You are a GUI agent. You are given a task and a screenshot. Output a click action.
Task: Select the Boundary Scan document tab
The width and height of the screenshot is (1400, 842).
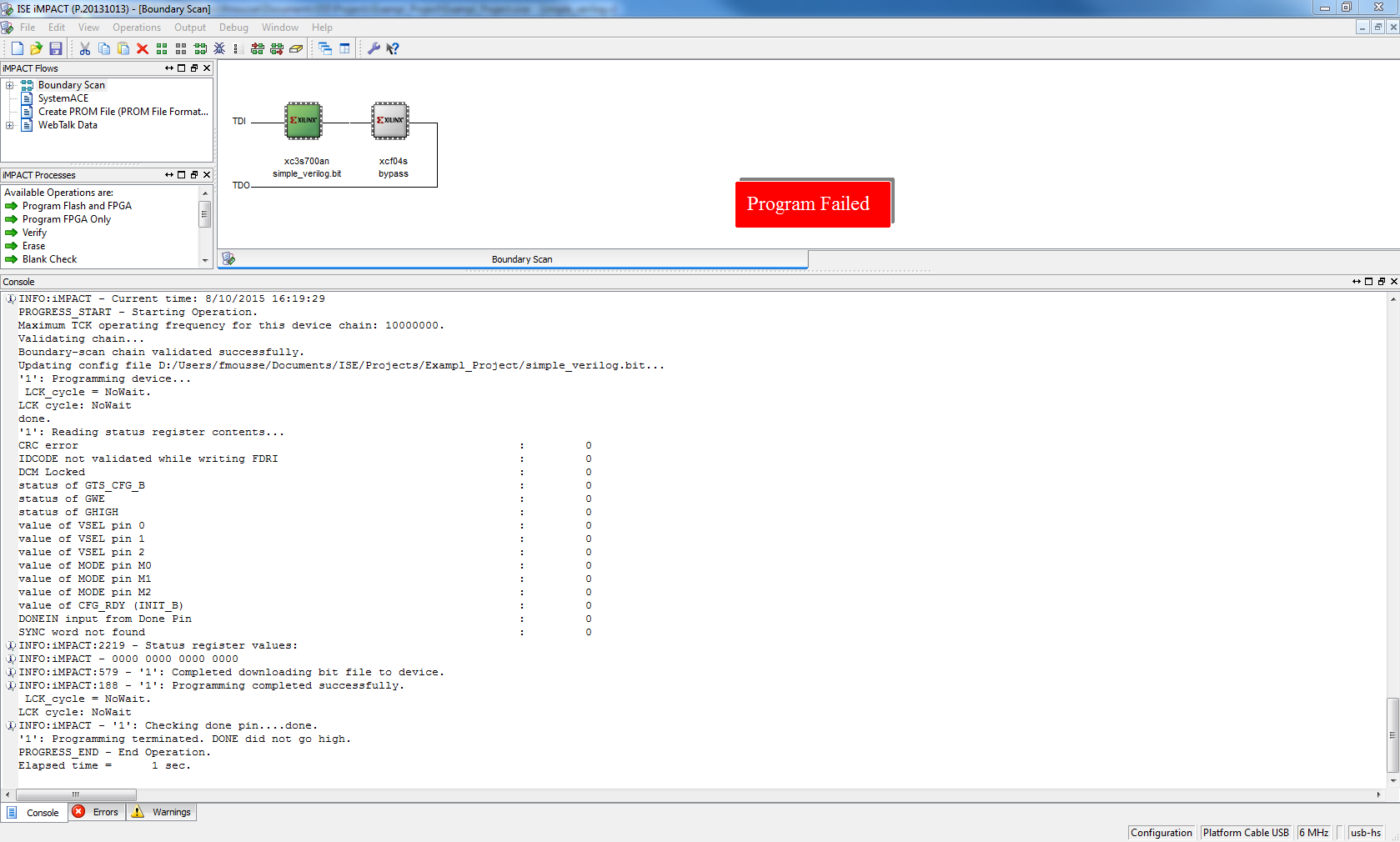click(513, 259)
